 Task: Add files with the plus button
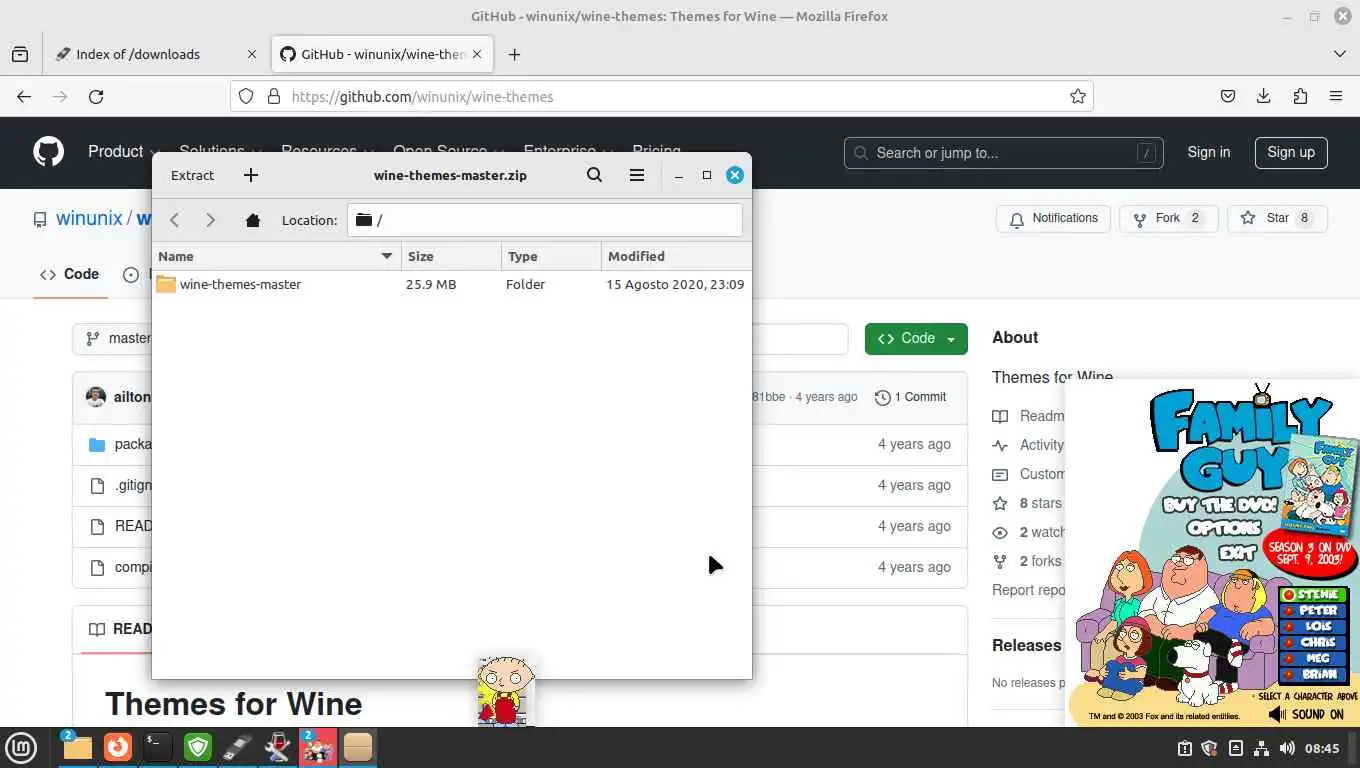(251, 175)
